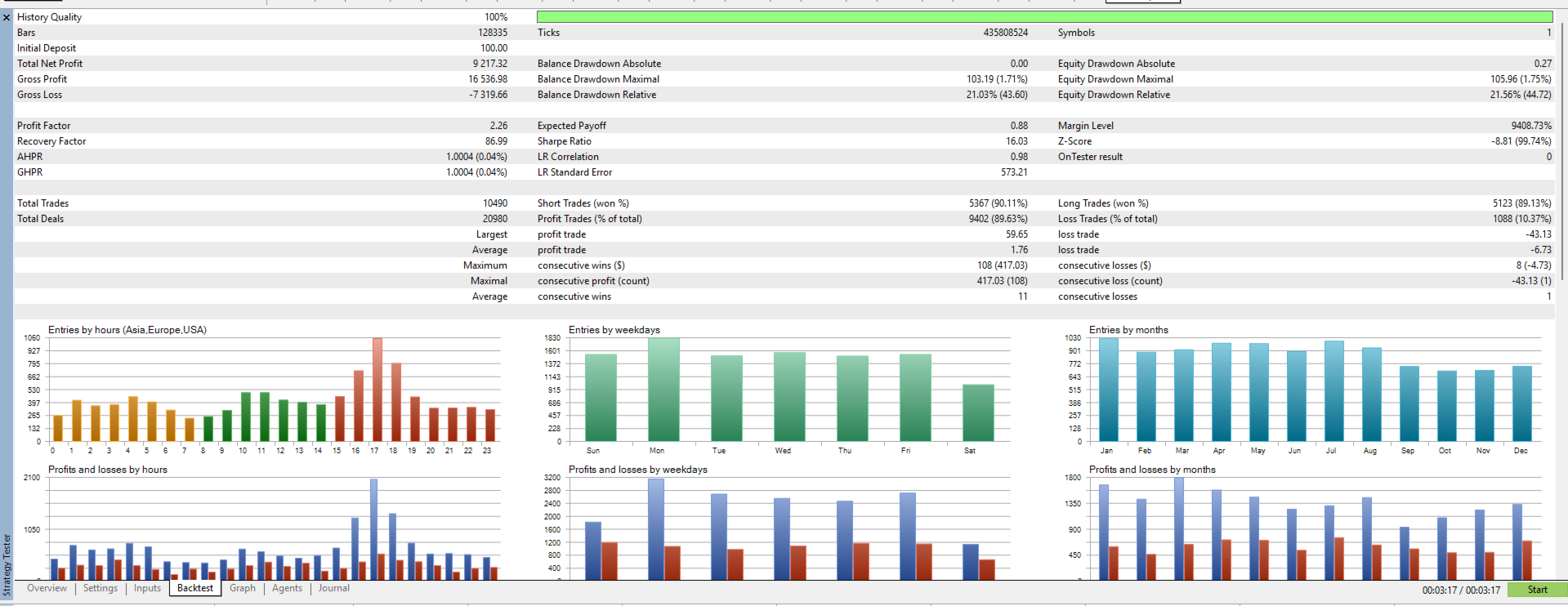Screen dimensions: 1568x606
Task: Go to the Inputs tab
Action: pyautogui.click(x=147, y=588)
